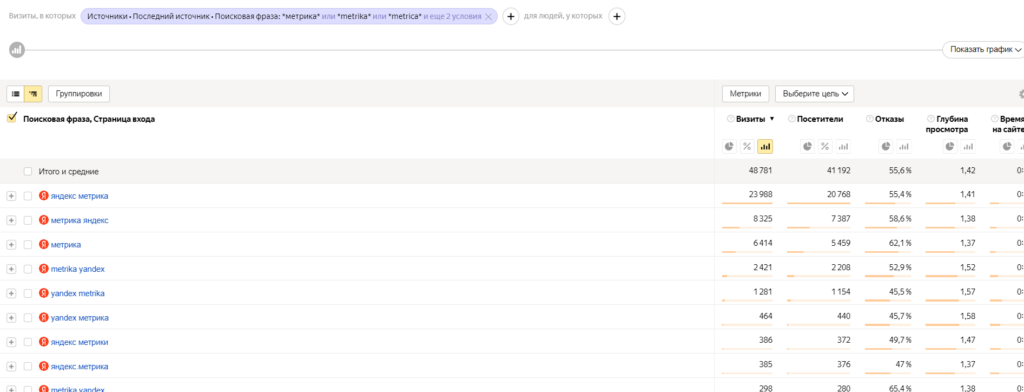Select pie chart icon under Посетители
The width and height of the screenshot is (1024, 392).
(807, 147)
